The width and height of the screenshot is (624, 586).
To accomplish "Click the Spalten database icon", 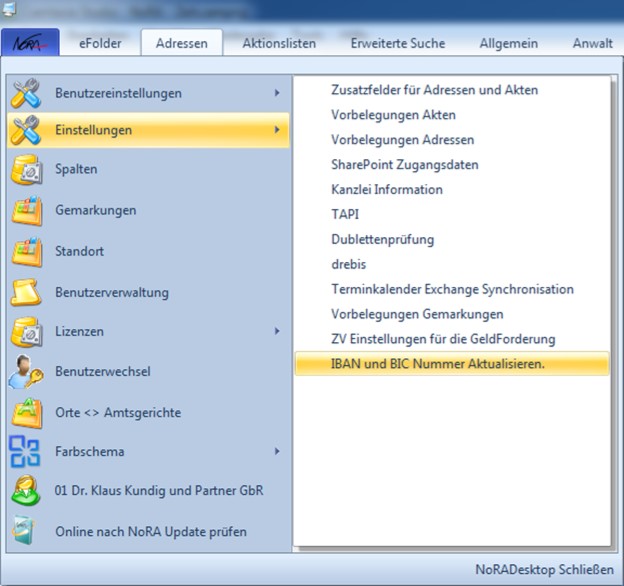I will pos(26,170).
